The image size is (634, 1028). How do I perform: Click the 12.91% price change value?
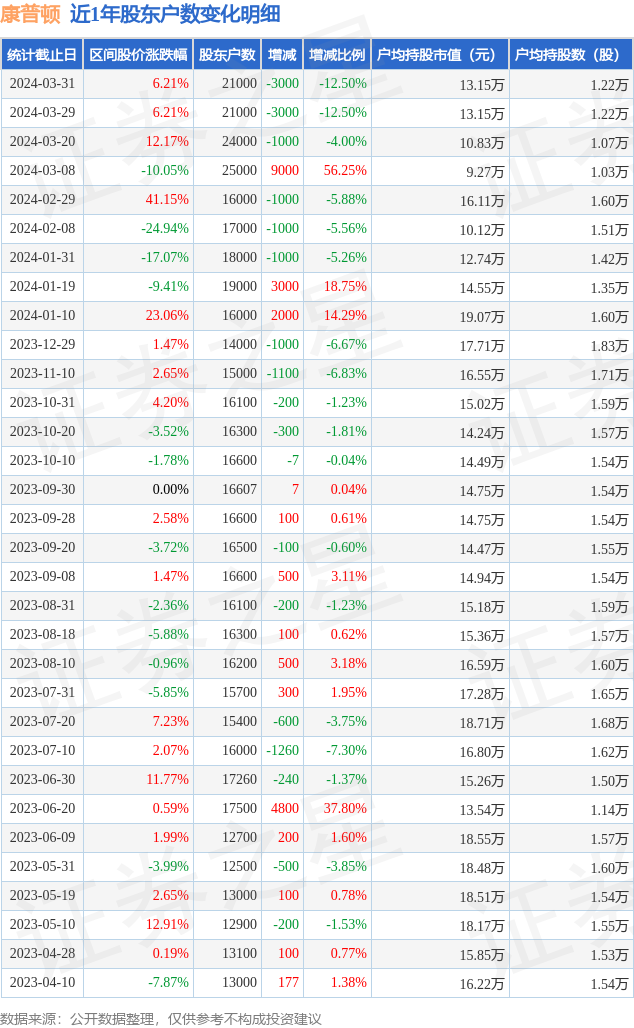pyautogui.click(x=167, y=924)
